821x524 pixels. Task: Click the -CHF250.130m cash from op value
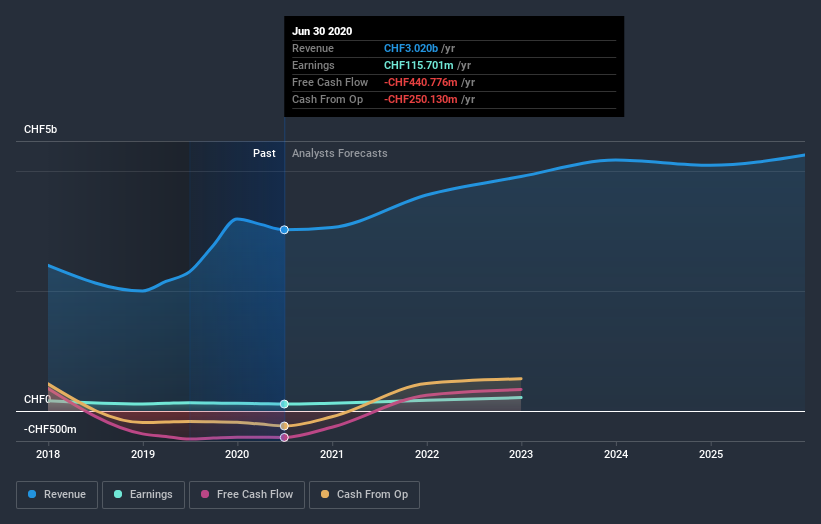point(421,99)
